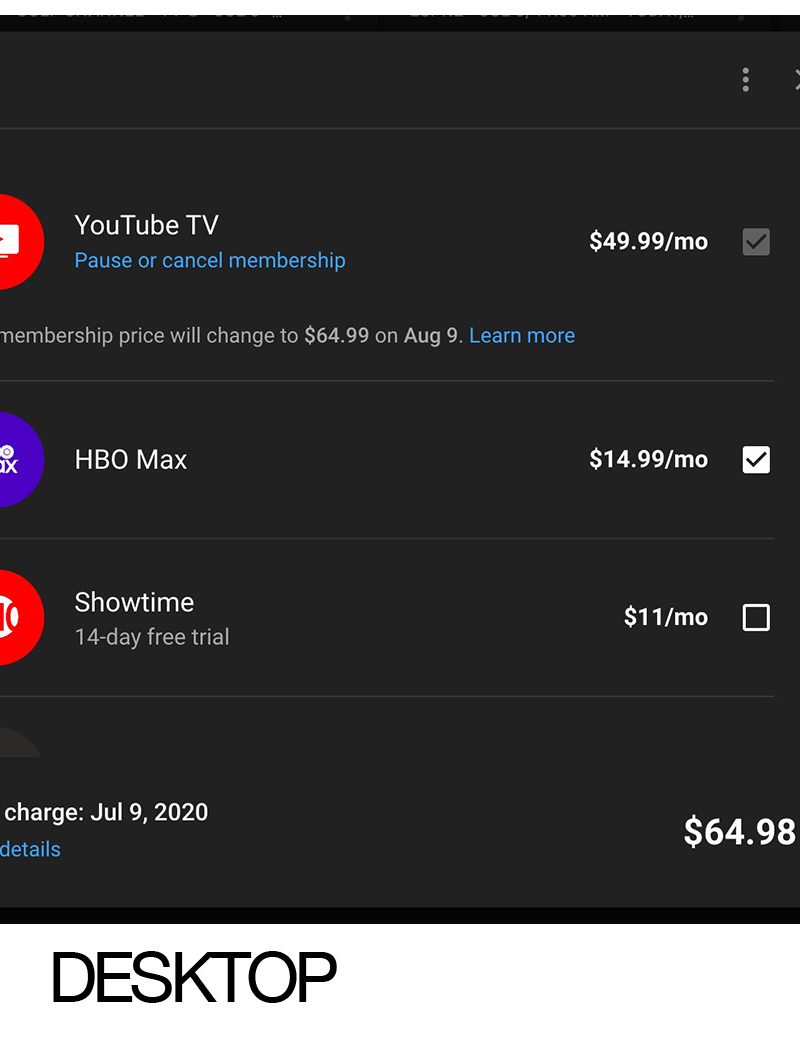Viewport: 800px width, 1050px height.
Task: Select the HBO Max row label
Action: pos(131,460)
